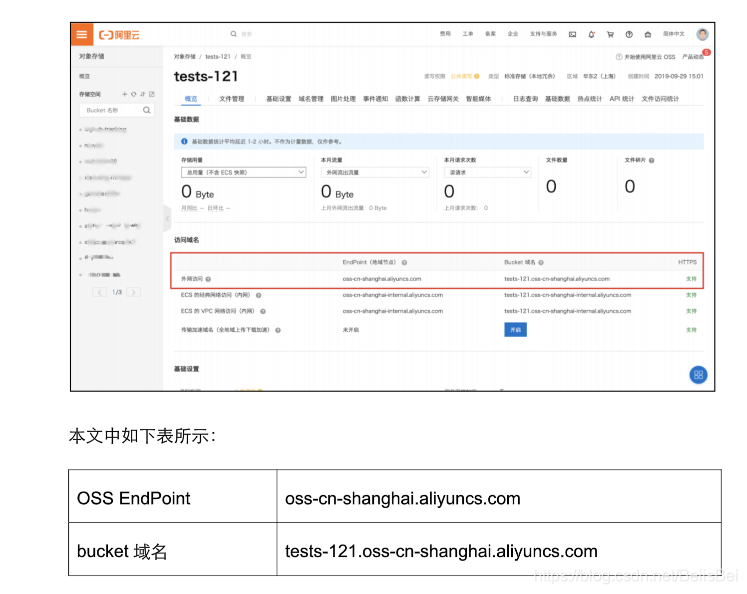The height and width of the screenshot is (594, 747).
Task: Sort the bucket list
Action: 142,94
